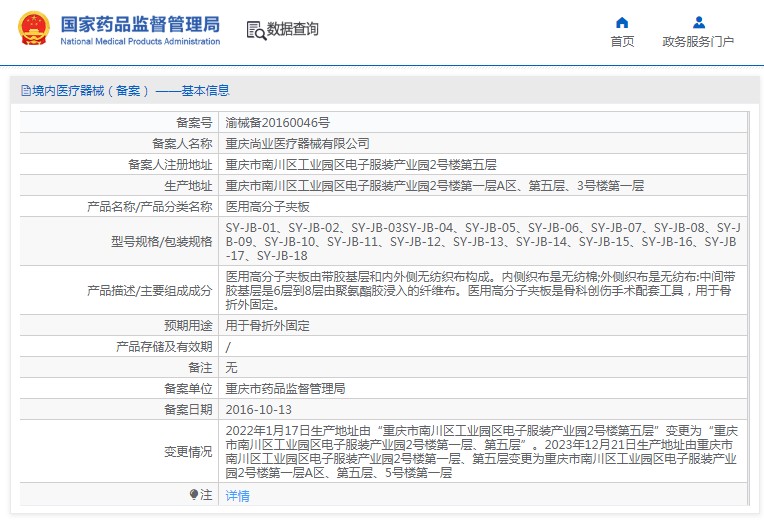Click the lightbulb 注 icon
Viewport: 764px width, 527px height.
pos(194,495)
